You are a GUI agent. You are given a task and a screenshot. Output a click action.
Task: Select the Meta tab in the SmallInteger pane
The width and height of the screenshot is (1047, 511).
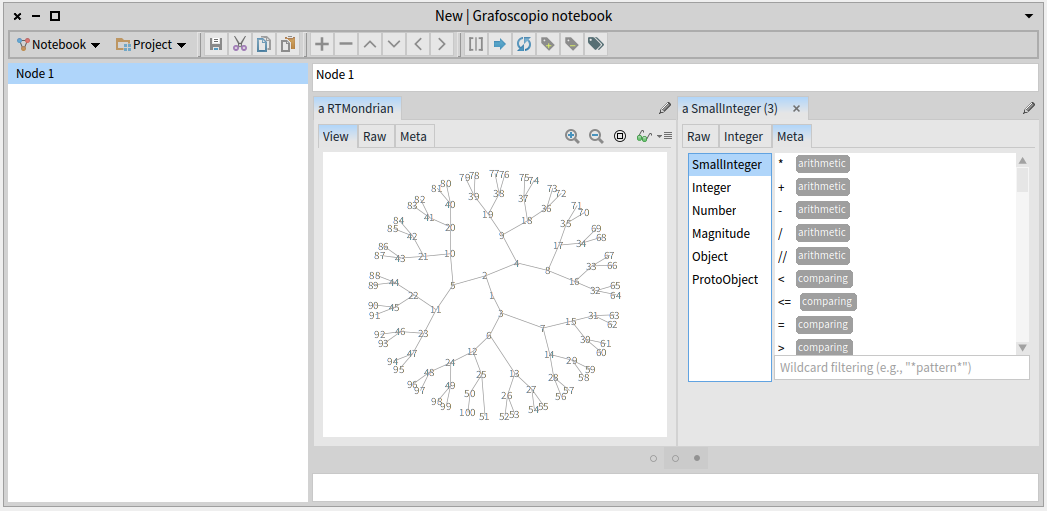(x=791, y=136)
